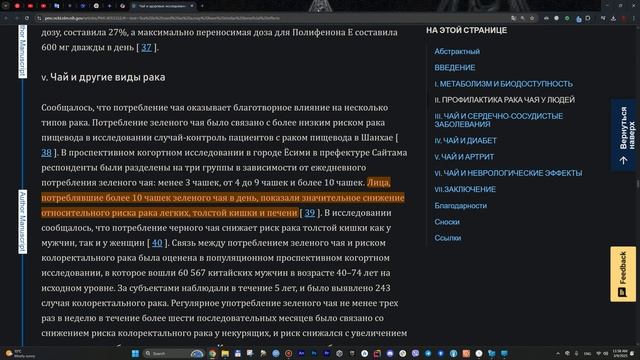The width and height of the screenshot is (640, 360).
Task: Jump to IV. ЧАЙ И ДИАБЕТ
Action: coord(465,140)
